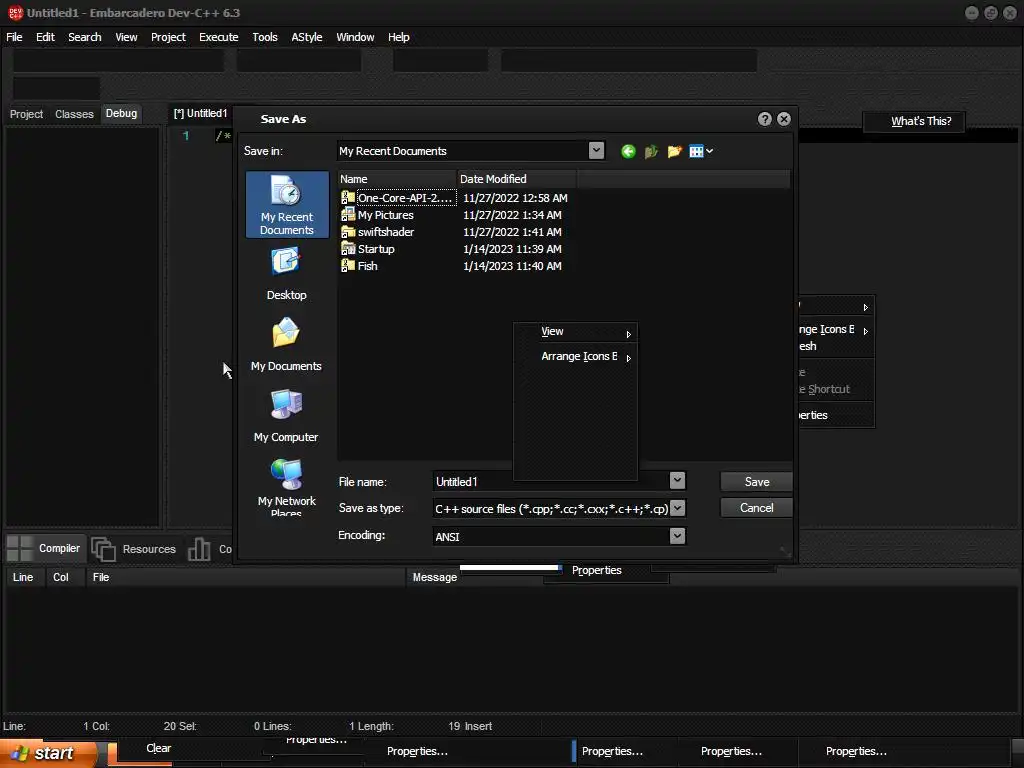
Task: Click the Save As help question icon
Action: coord(765,119)
